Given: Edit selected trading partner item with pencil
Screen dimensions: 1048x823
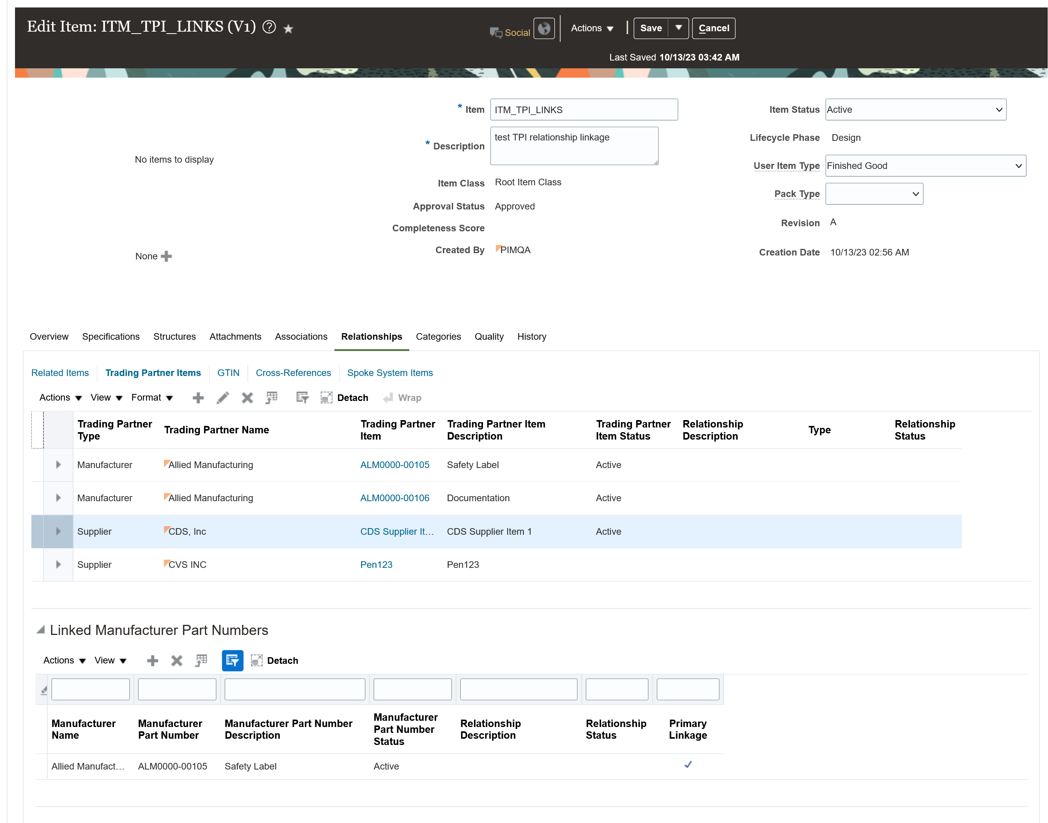Looking at the screenshot, I should (x=223, y=398).
